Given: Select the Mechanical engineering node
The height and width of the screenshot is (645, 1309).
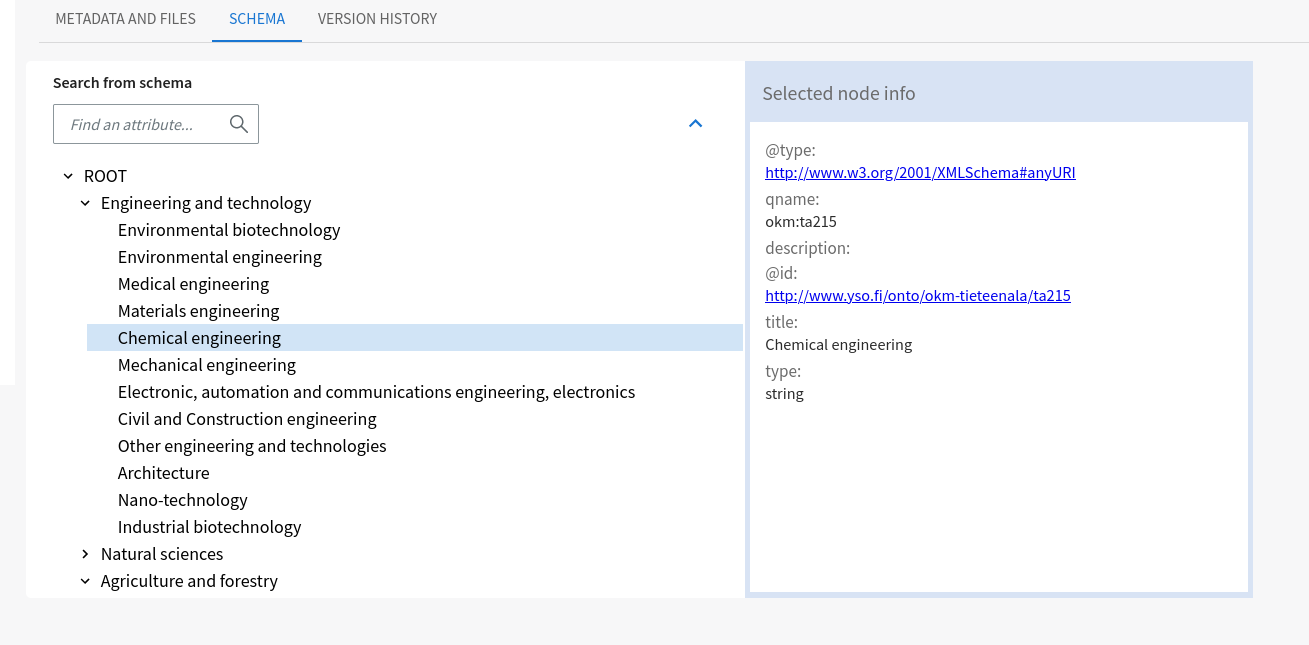Looking at the screenshot, I should pyautogui.click(x=207, y=365).
